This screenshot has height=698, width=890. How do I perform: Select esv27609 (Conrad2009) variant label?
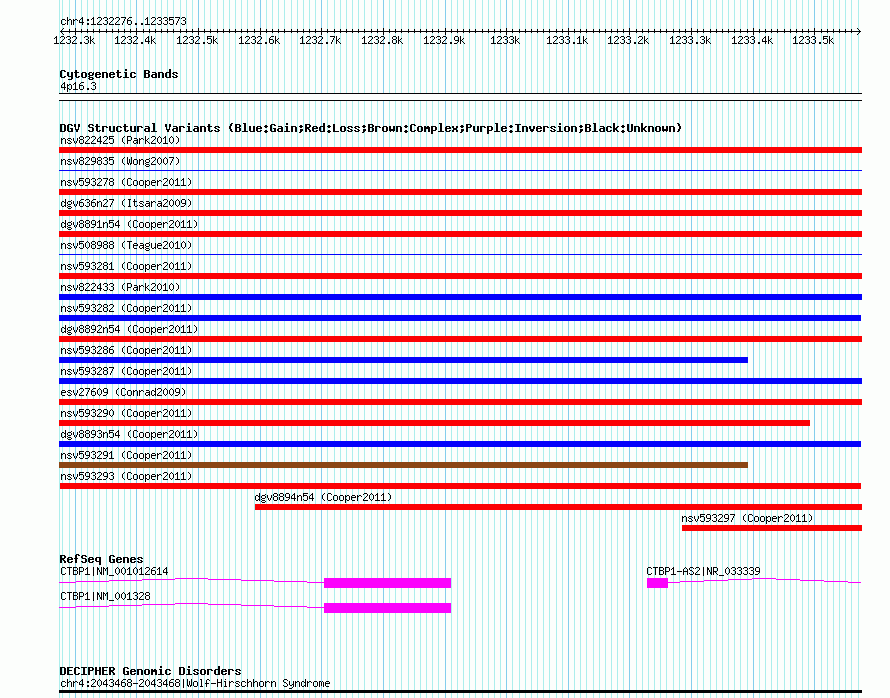click(x=123, y=392)
